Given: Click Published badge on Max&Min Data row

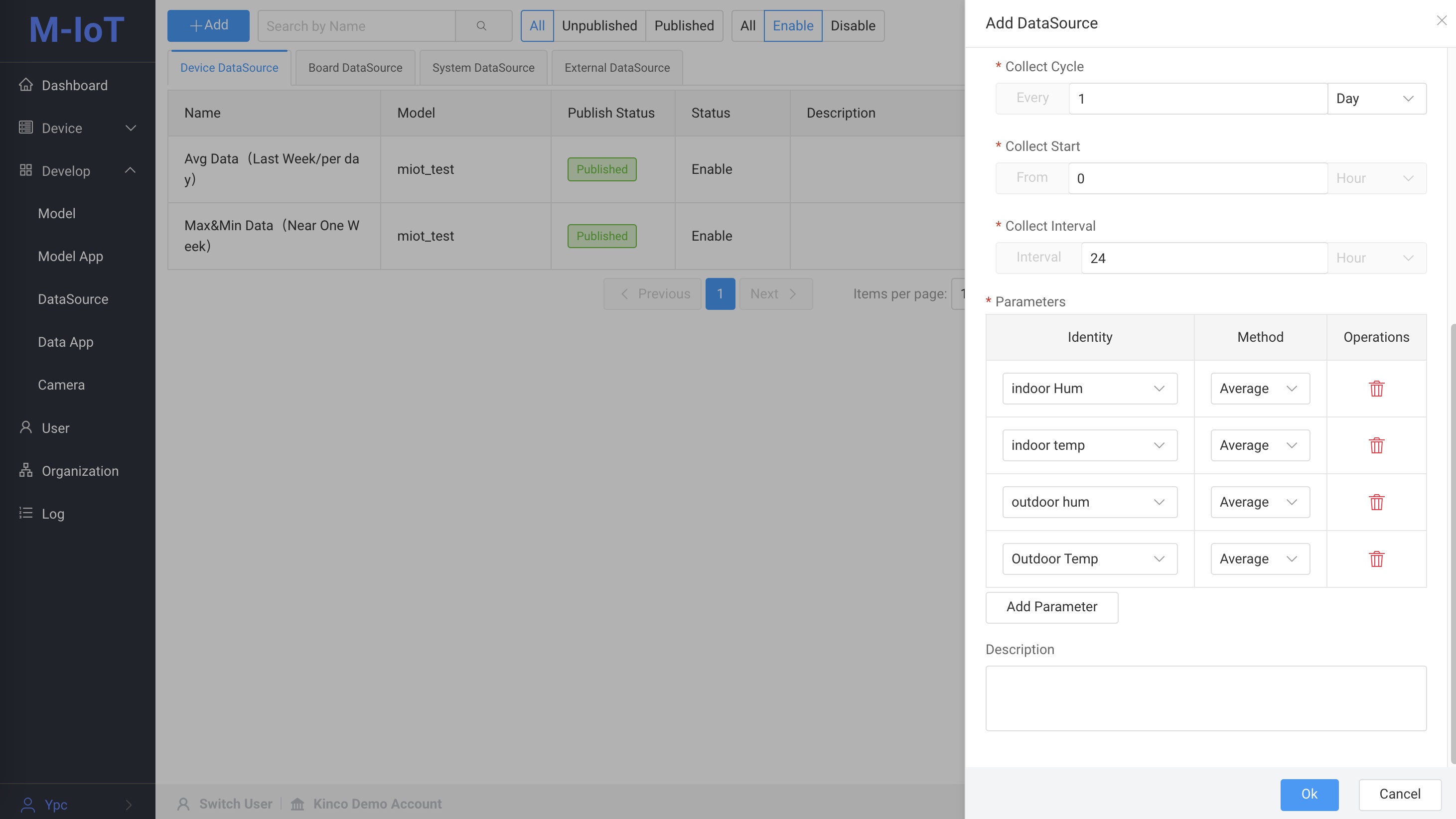Looking at the screenshot, I should [601, 236].
